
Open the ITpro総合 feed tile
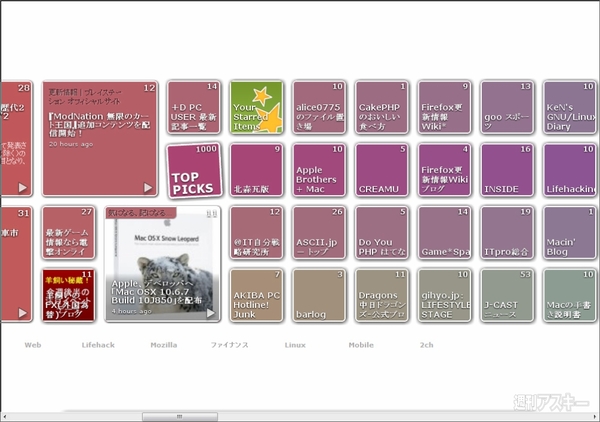click(x=507, y=233)
